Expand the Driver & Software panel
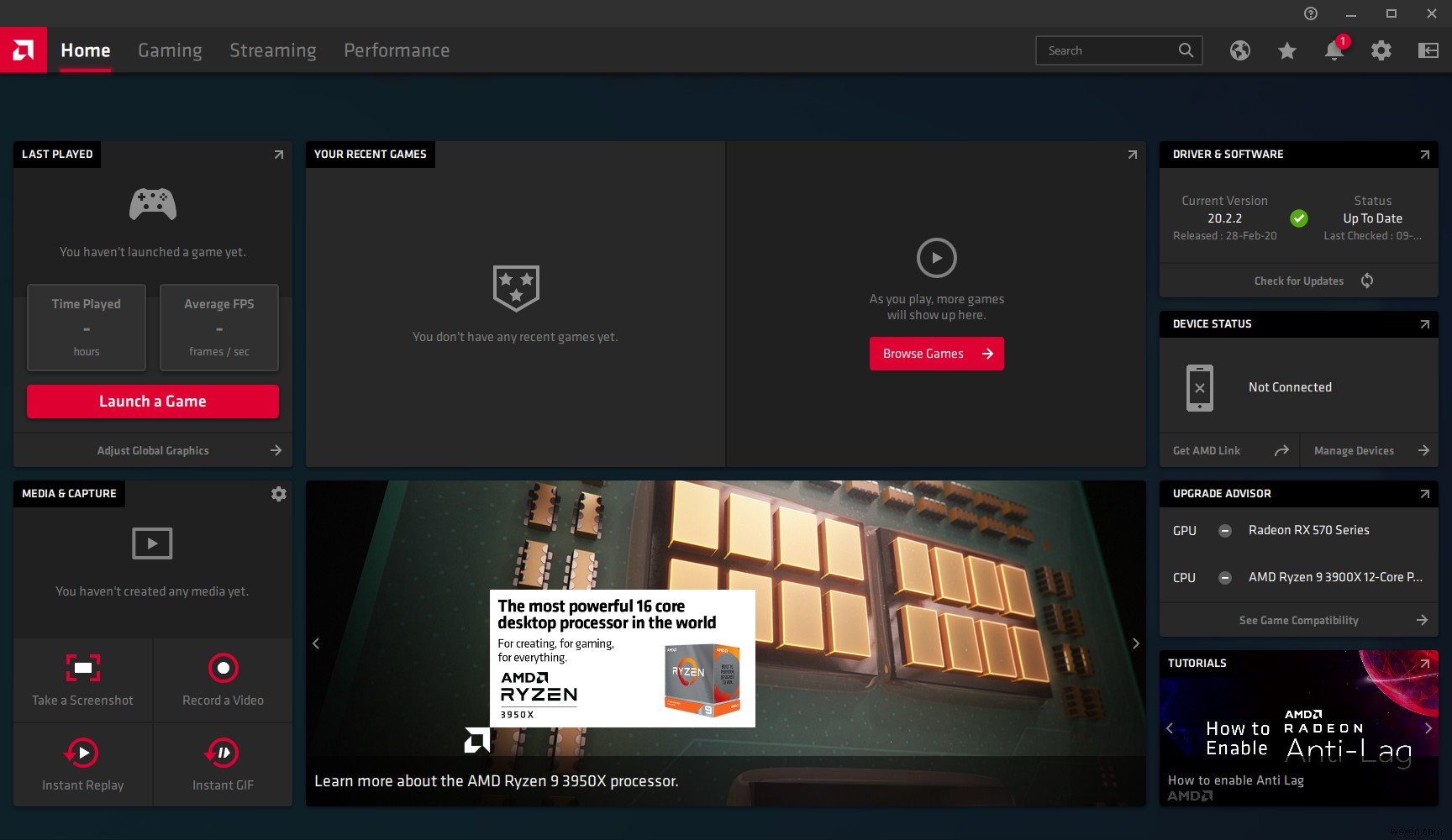The width and height of the screenshot is (1452, 840). pyautogui.click(x=1425, y=155)
